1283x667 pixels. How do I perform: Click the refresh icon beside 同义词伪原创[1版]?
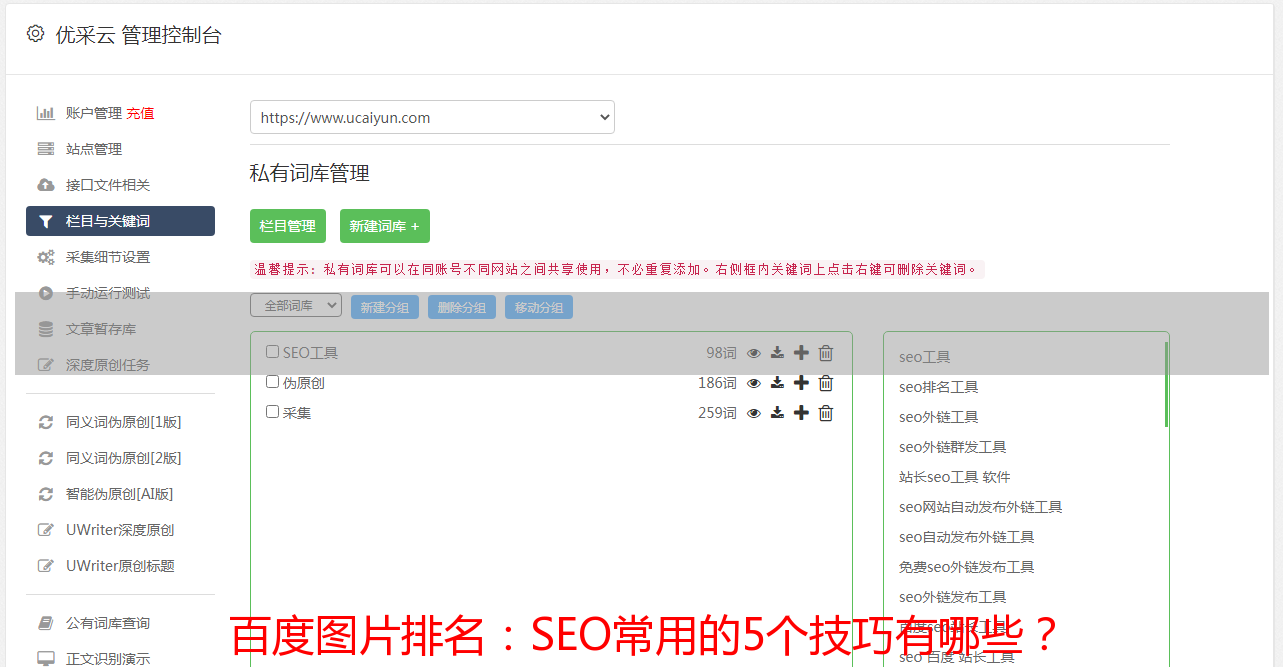point(45,422)
